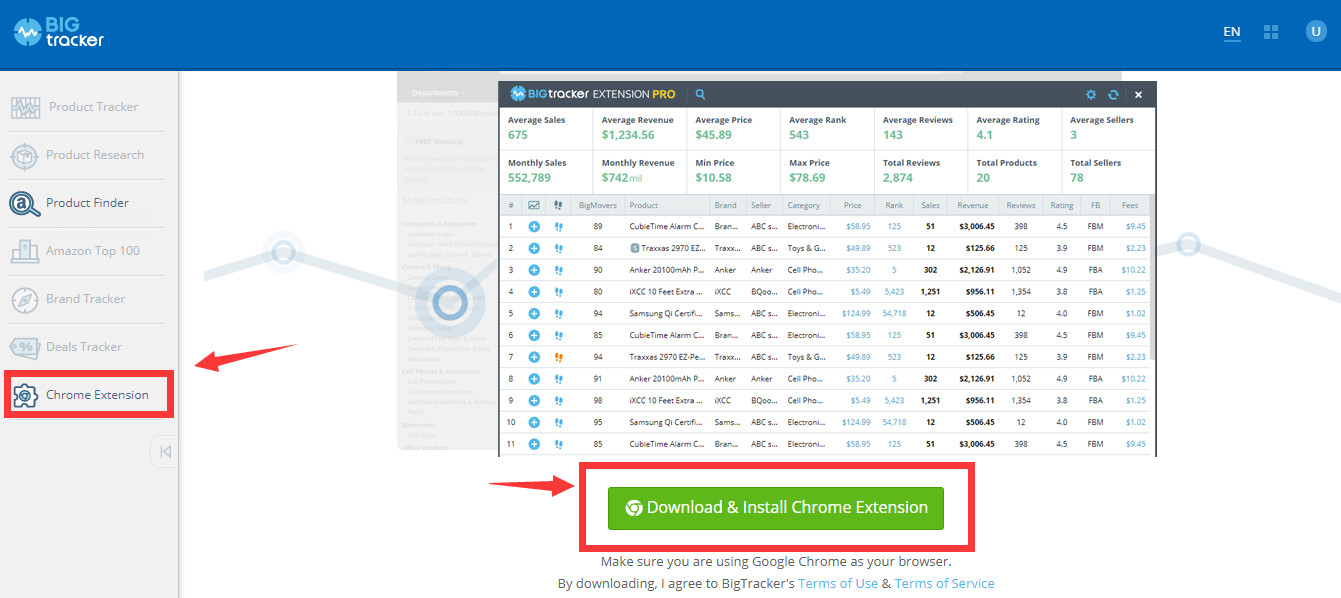Click the plus icon in row 1
The width and height of the screenshot is (1341, 598).
tap(534, 227)
